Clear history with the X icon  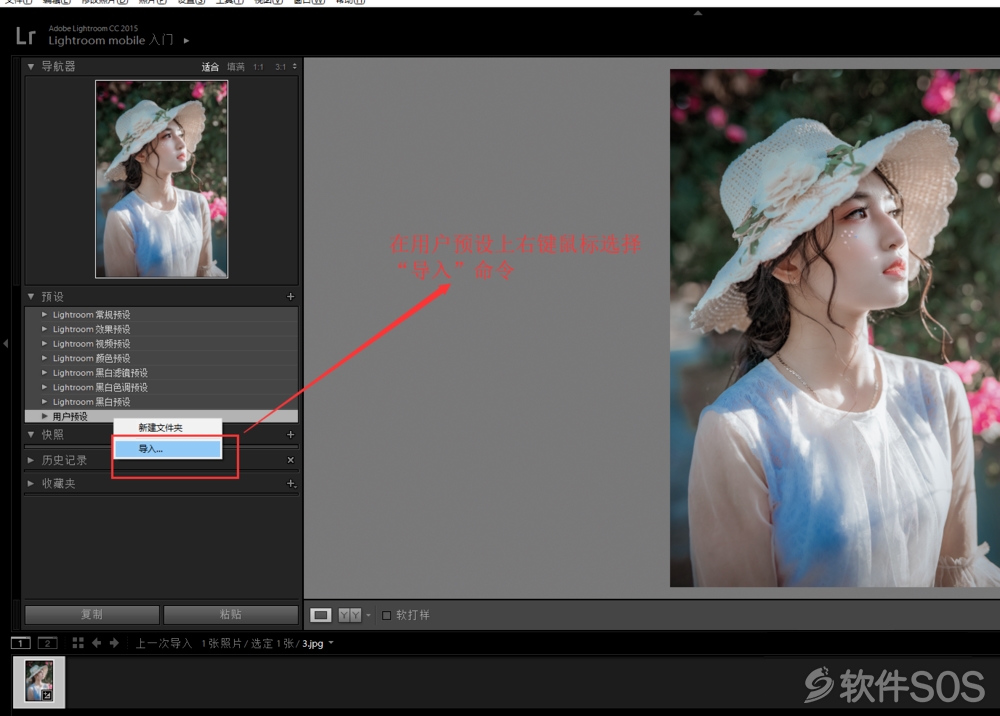[x=290, y=460]
